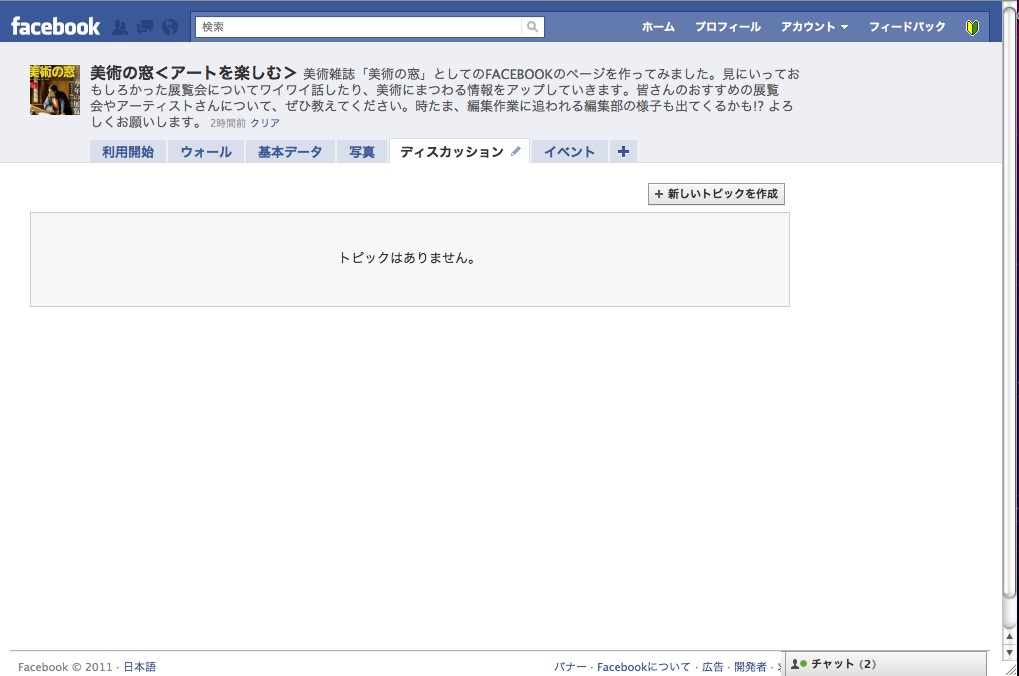1019x676 pixels.
Task: Click the 日本語 language link
Action: [140, 667]
